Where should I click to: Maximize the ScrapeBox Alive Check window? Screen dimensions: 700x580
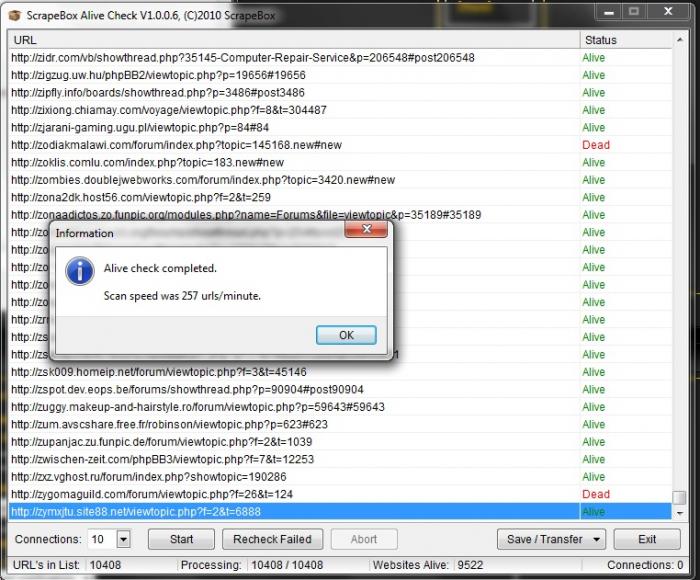point(633,12)
